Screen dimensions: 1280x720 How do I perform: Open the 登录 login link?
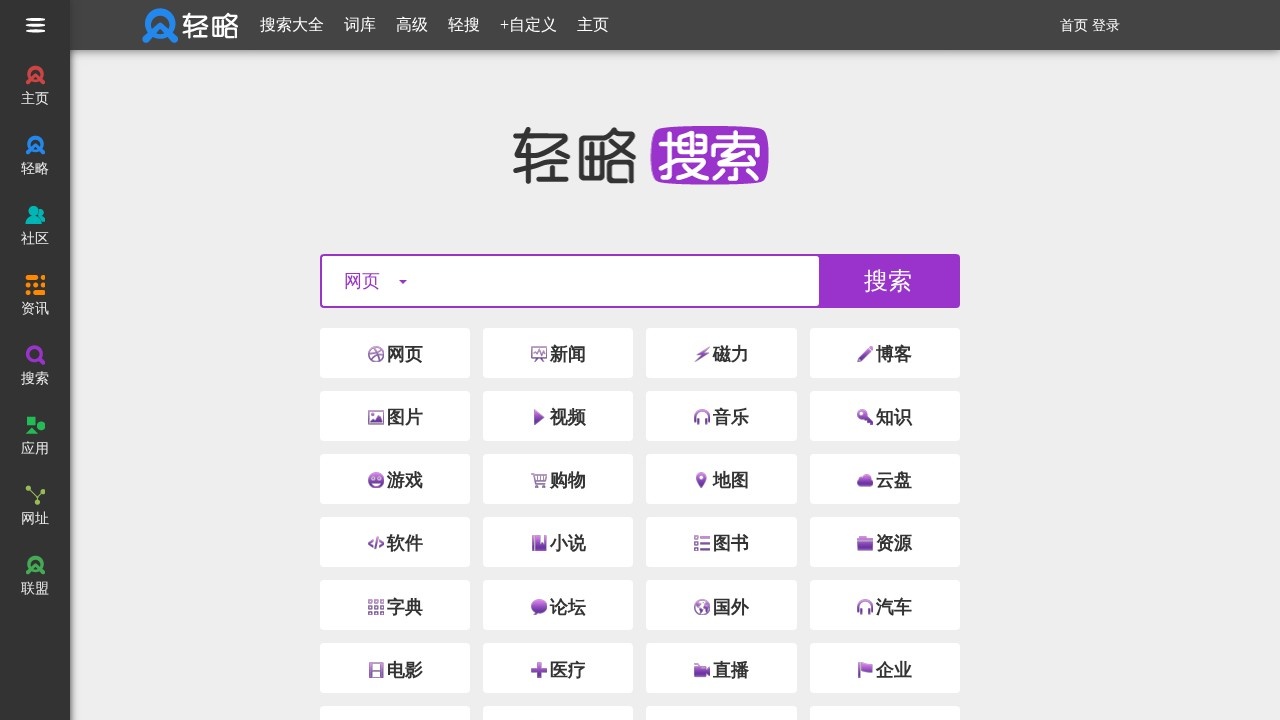pos(1106,25)
